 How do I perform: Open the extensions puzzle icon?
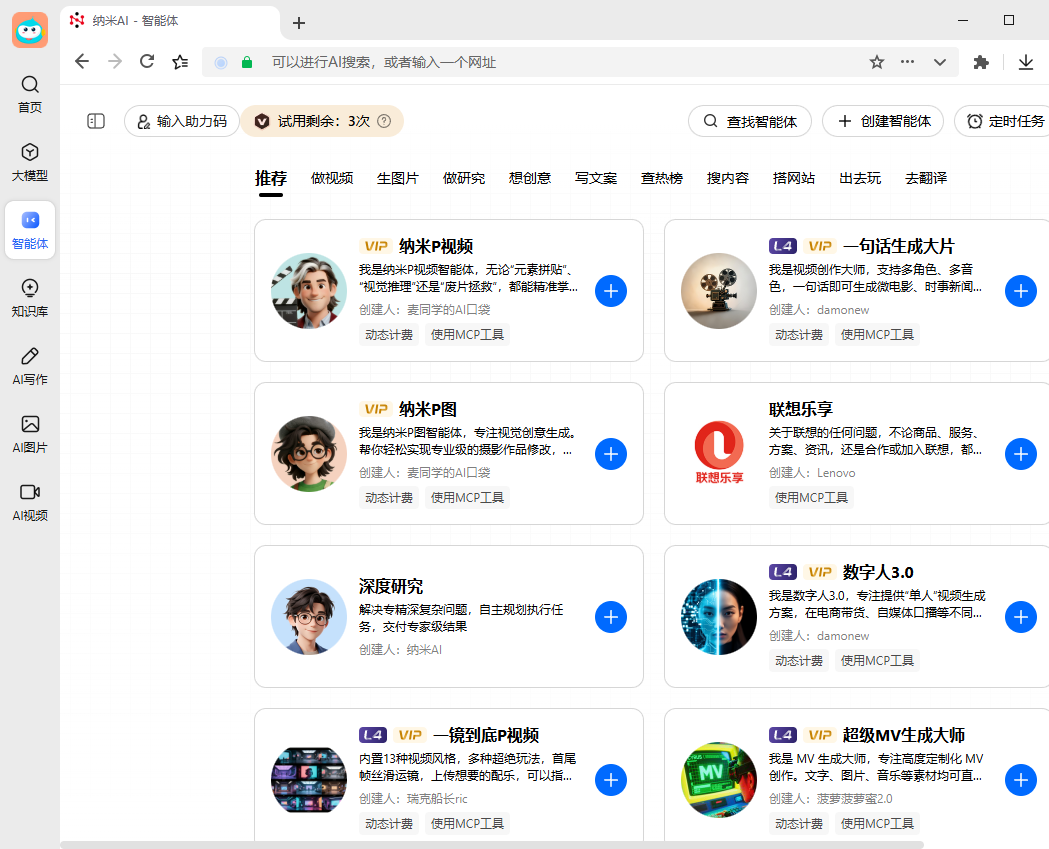pyautogui.click(x=981, y=62)
